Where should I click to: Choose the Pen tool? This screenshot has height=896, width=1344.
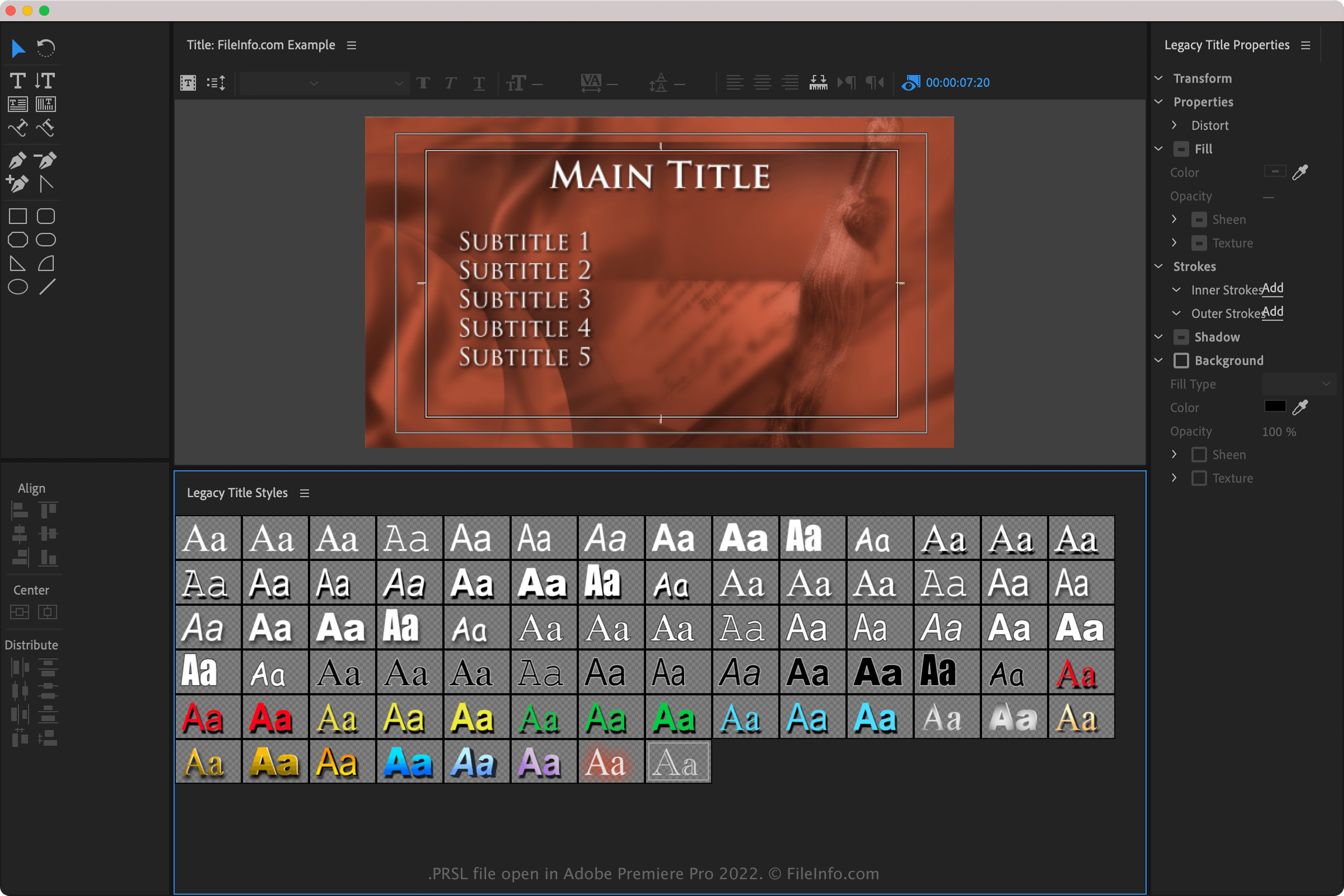(x=17, y=161)
